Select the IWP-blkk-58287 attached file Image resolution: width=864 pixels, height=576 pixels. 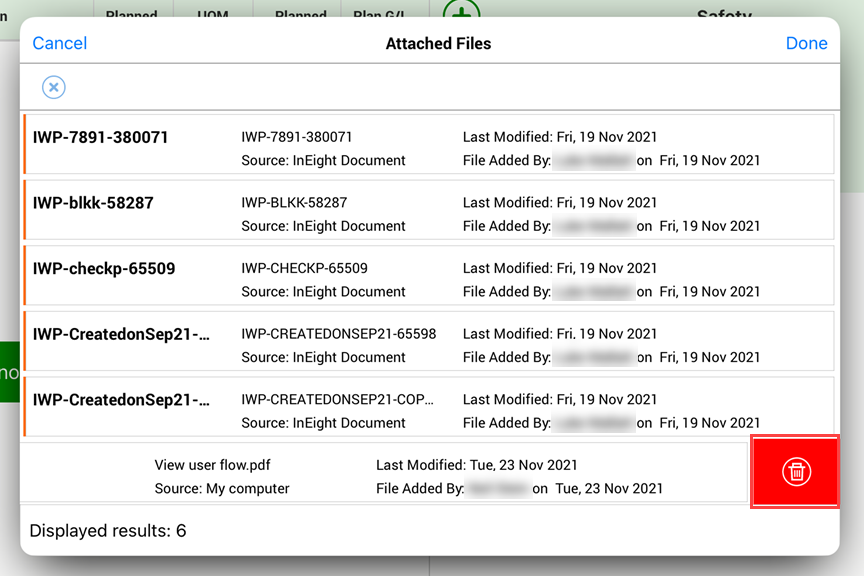[93, 203]
